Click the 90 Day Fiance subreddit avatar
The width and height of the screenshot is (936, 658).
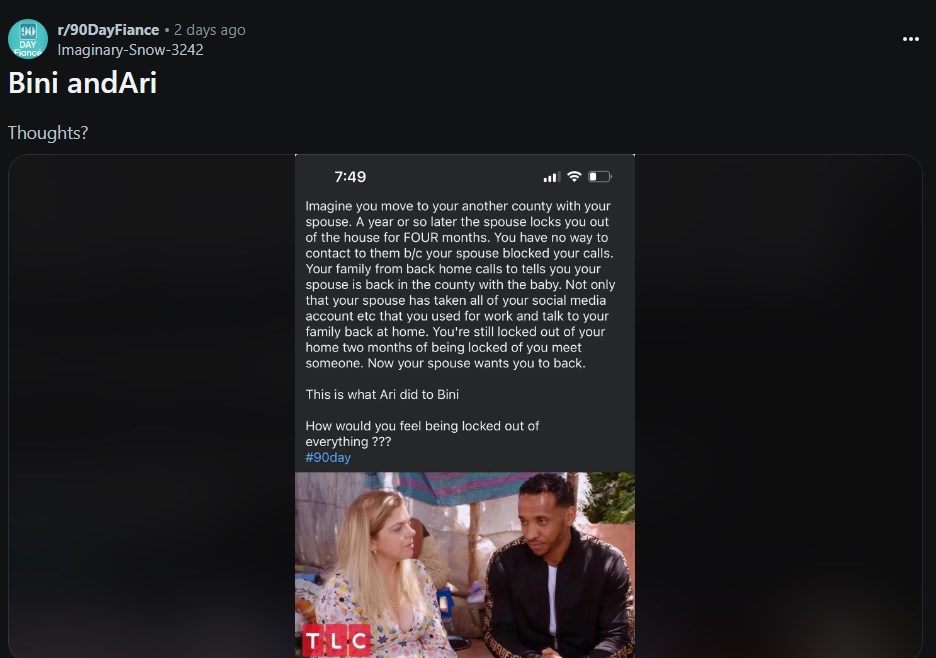[x=27, y=39]
